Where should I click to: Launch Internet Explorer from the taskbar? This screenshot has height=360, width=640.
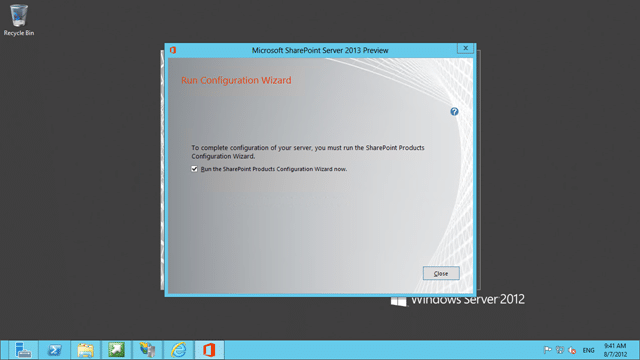tap(178, 350)
